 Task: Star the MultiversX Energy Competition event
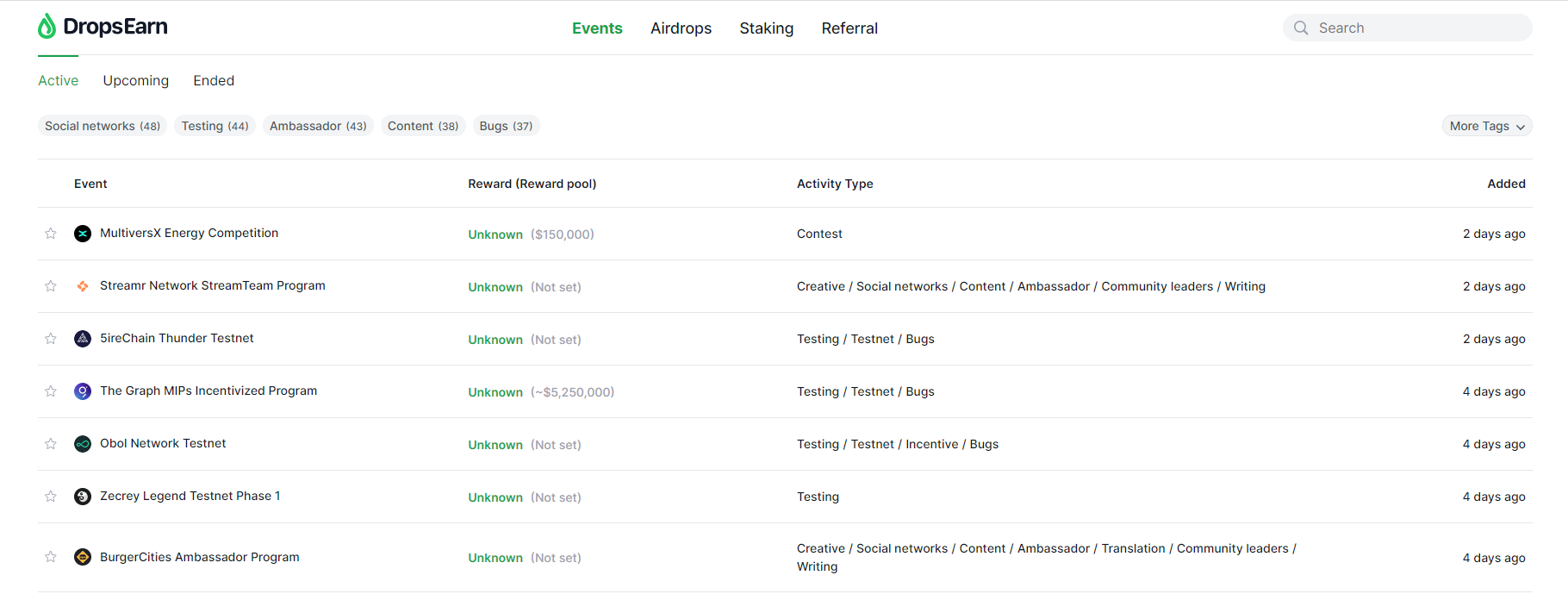click(x=51, y=234)
